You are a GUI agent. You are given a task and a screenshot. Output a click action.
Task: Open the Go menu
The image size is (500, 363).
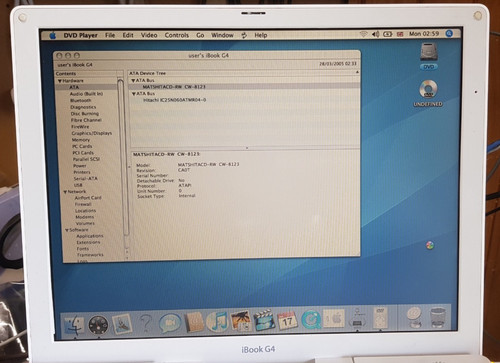[200, 35]
